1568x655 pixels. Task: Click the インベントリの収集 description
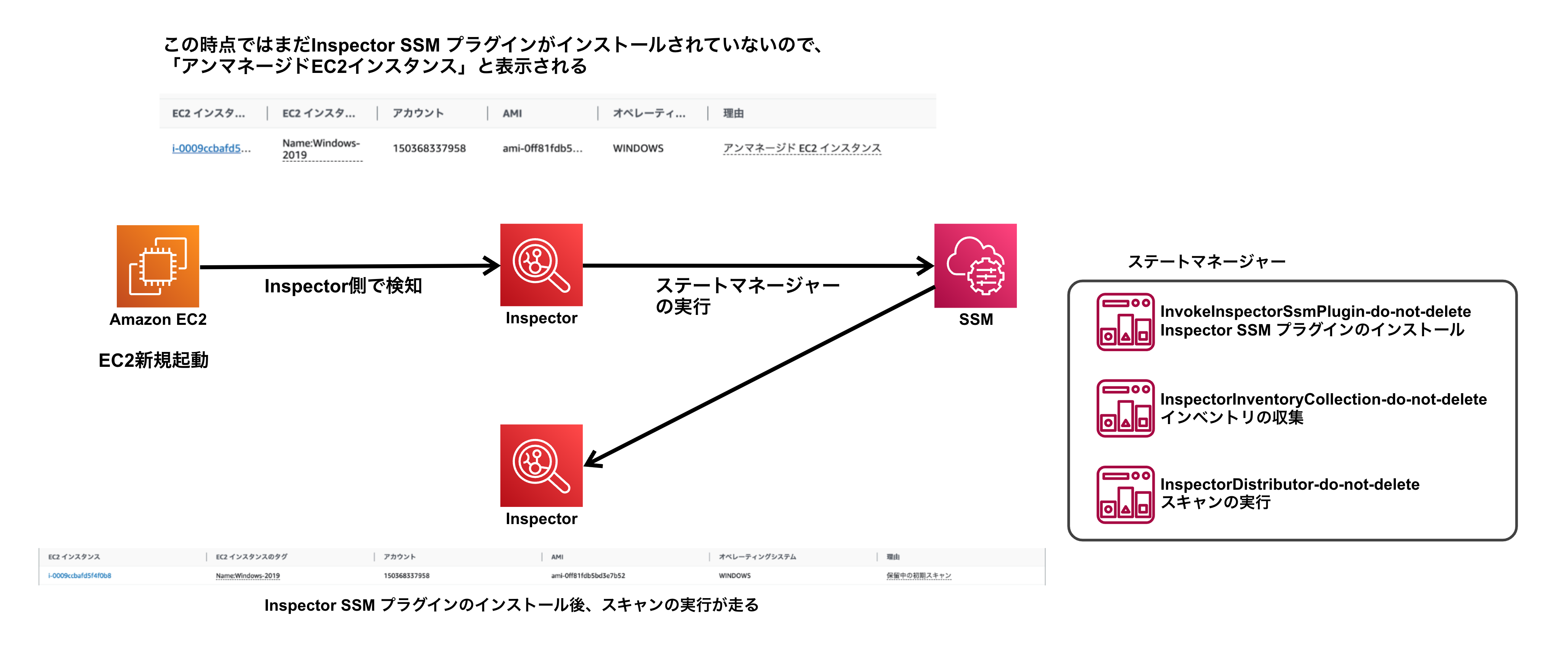[1232, 418]
